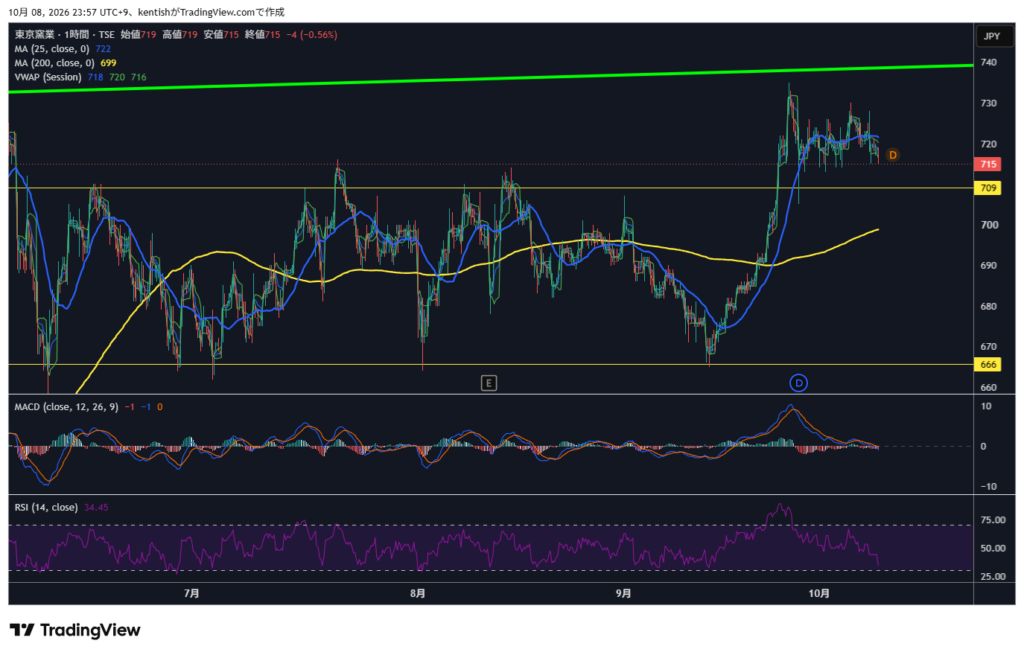Click the 700 price scale label
Viewport: 1024px width, 655px height.
click(x=989, y=225)
